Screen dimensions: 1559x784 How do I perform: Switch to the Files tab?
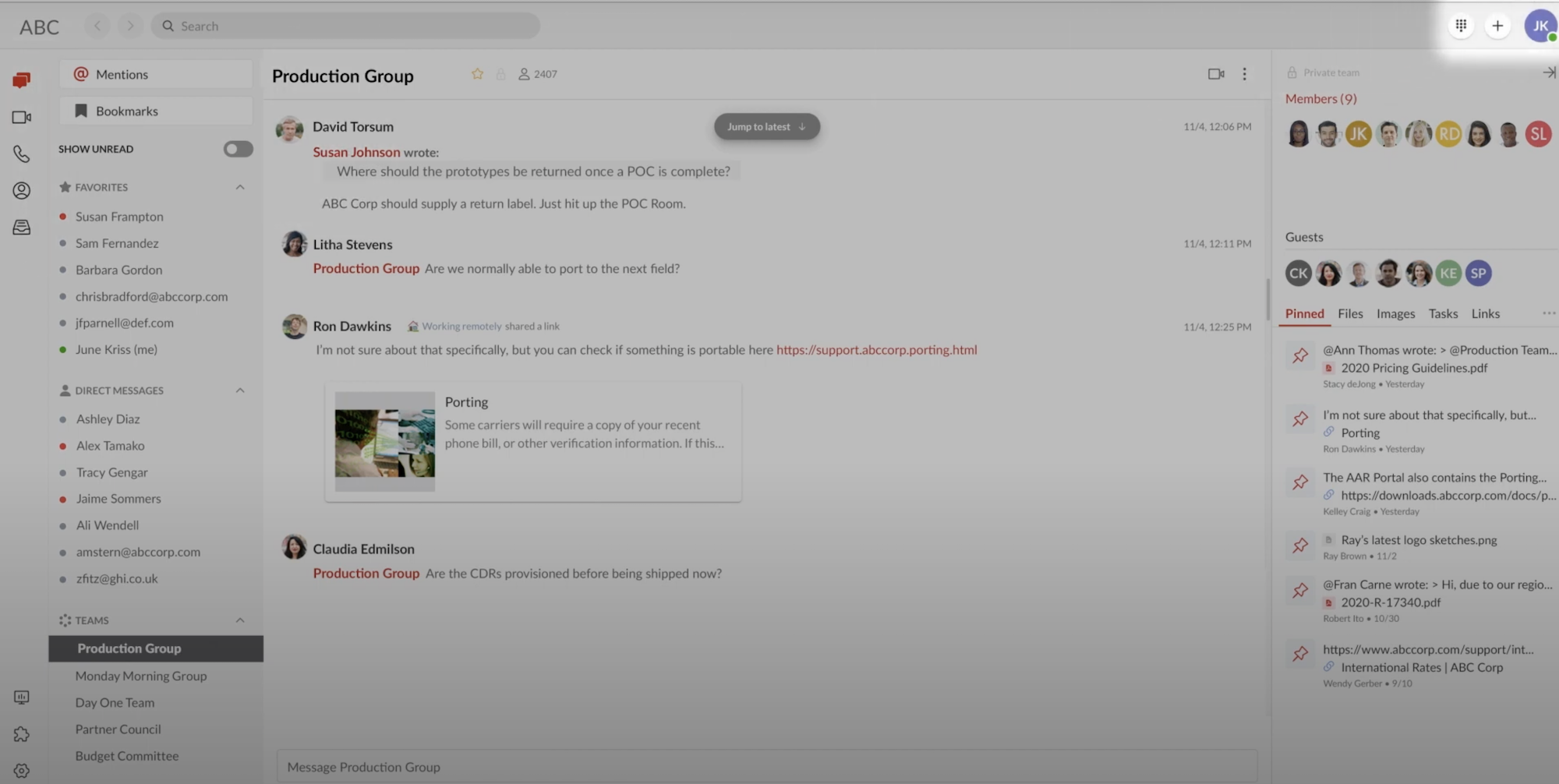click(x=1350, y=313)
